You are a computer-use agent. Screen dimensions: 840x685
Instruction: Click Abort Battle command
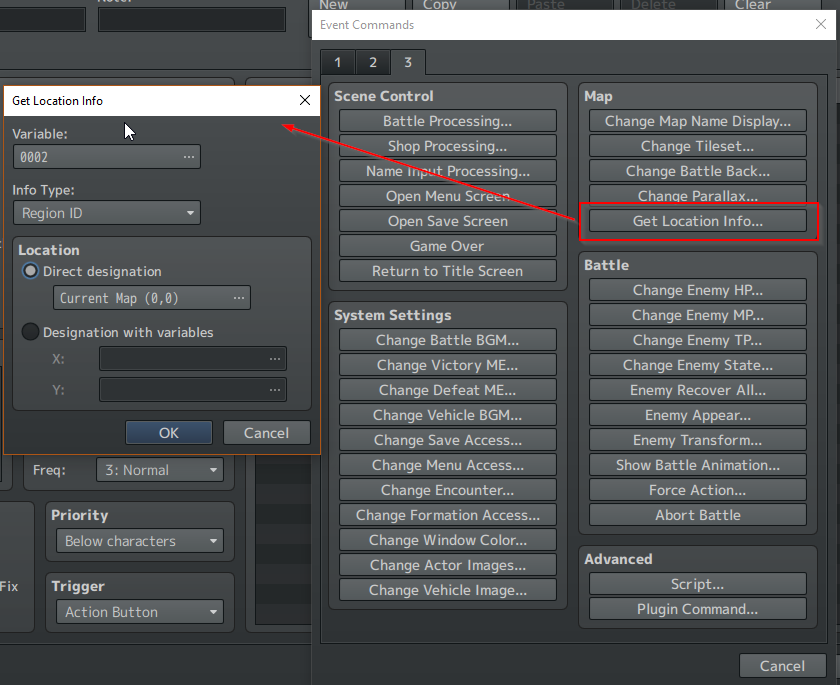698,515
